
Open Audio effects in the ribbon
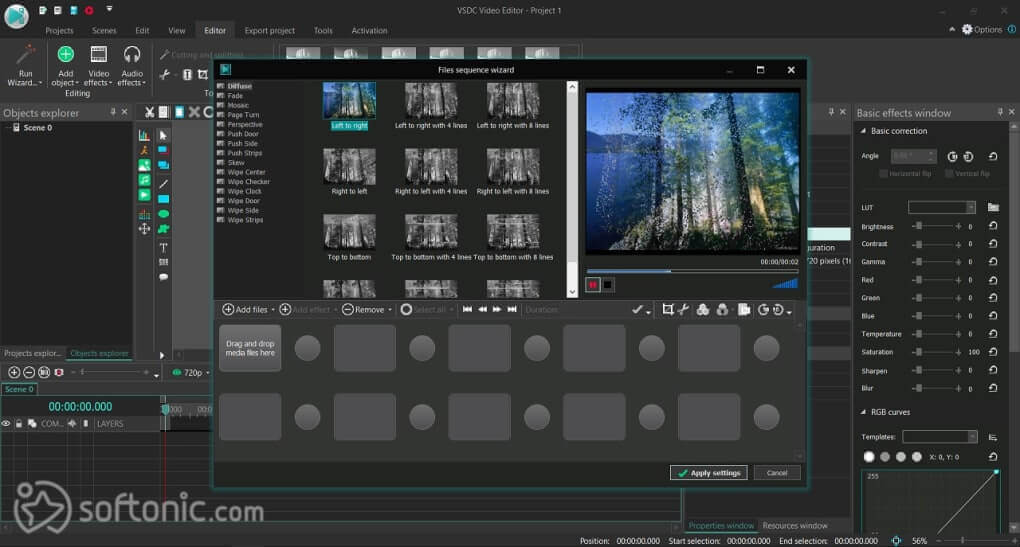click(131, 65)
